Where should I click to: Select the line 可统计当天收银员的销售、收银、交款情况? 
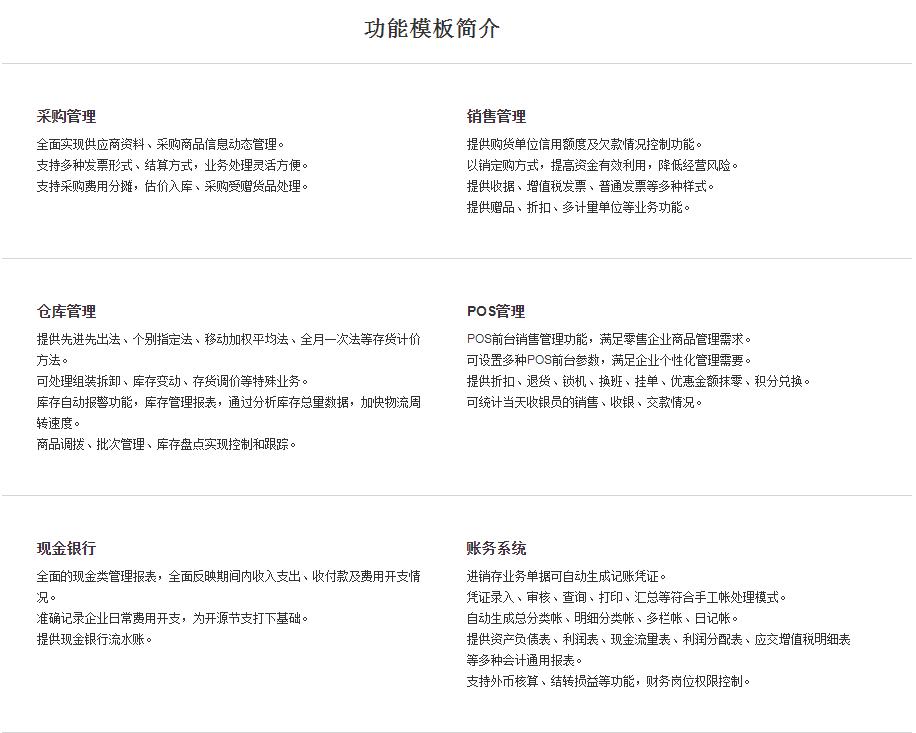(x=584, y=402)
